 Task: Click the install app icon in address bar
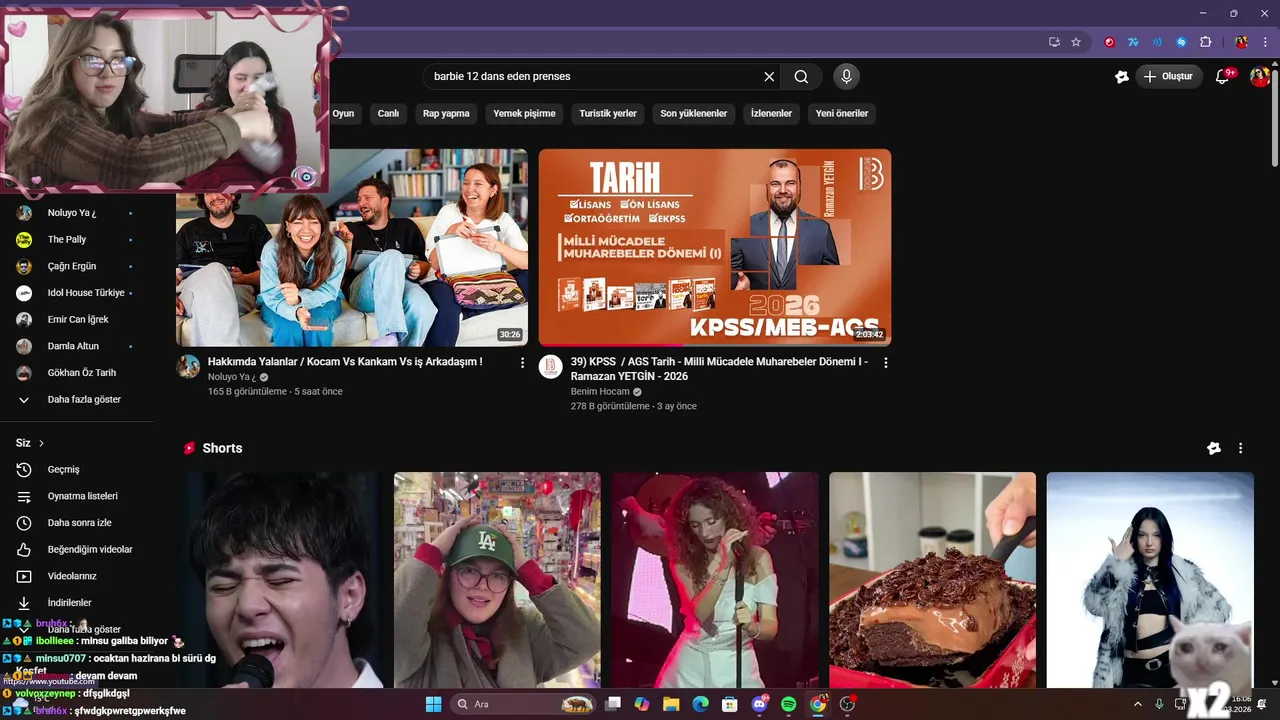[1054, 42]
